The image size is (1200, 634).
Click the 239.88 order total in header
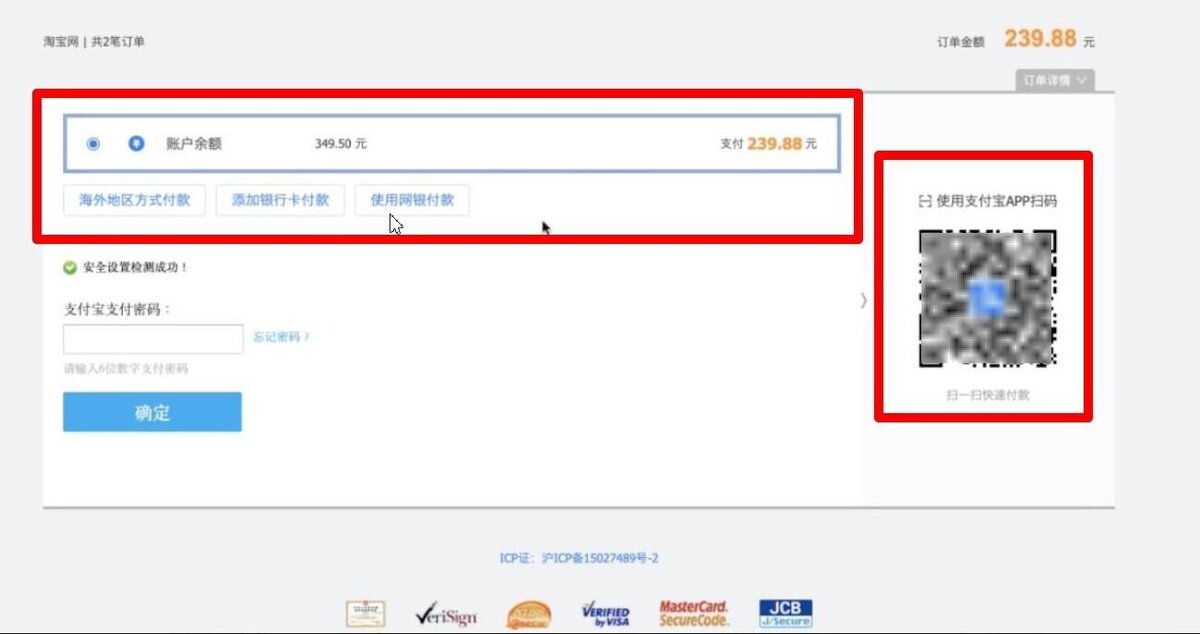pyautogui.click(x=1040, y=39)
